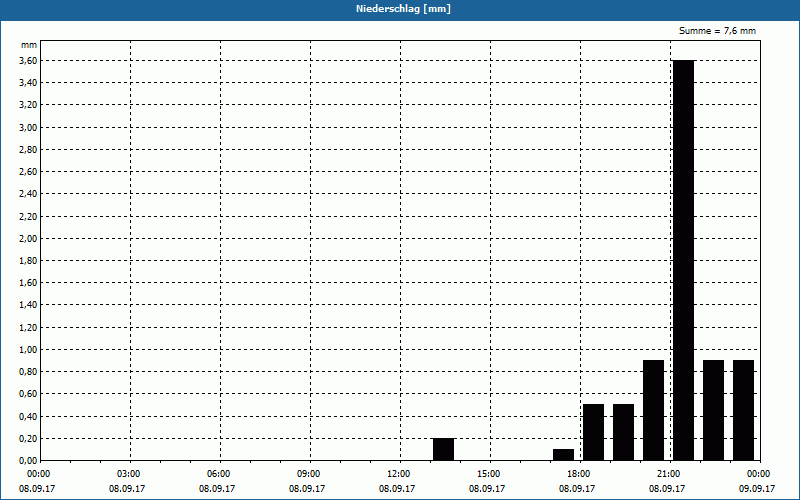Select the 12:00 time axis label
Image resolution: width=800 pixels, height=500 pixels.
coord(399,474)
